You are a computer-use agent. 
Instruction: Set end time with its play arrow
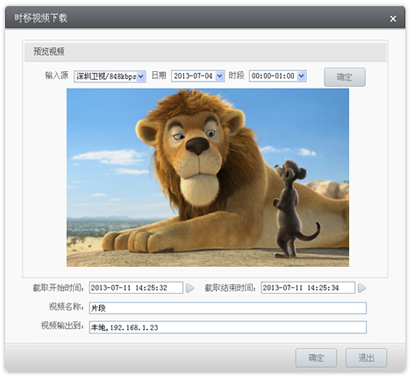coord(362,288)
